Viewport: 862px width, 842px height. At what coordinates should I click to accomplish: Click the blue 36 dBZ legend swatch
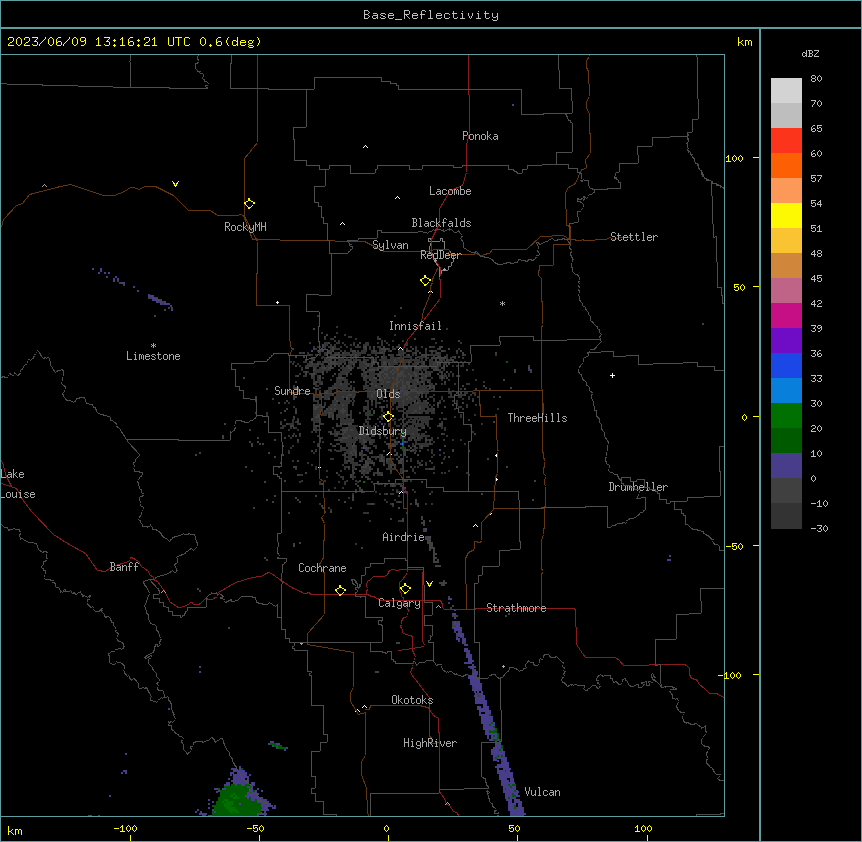[x=786, y=365]
